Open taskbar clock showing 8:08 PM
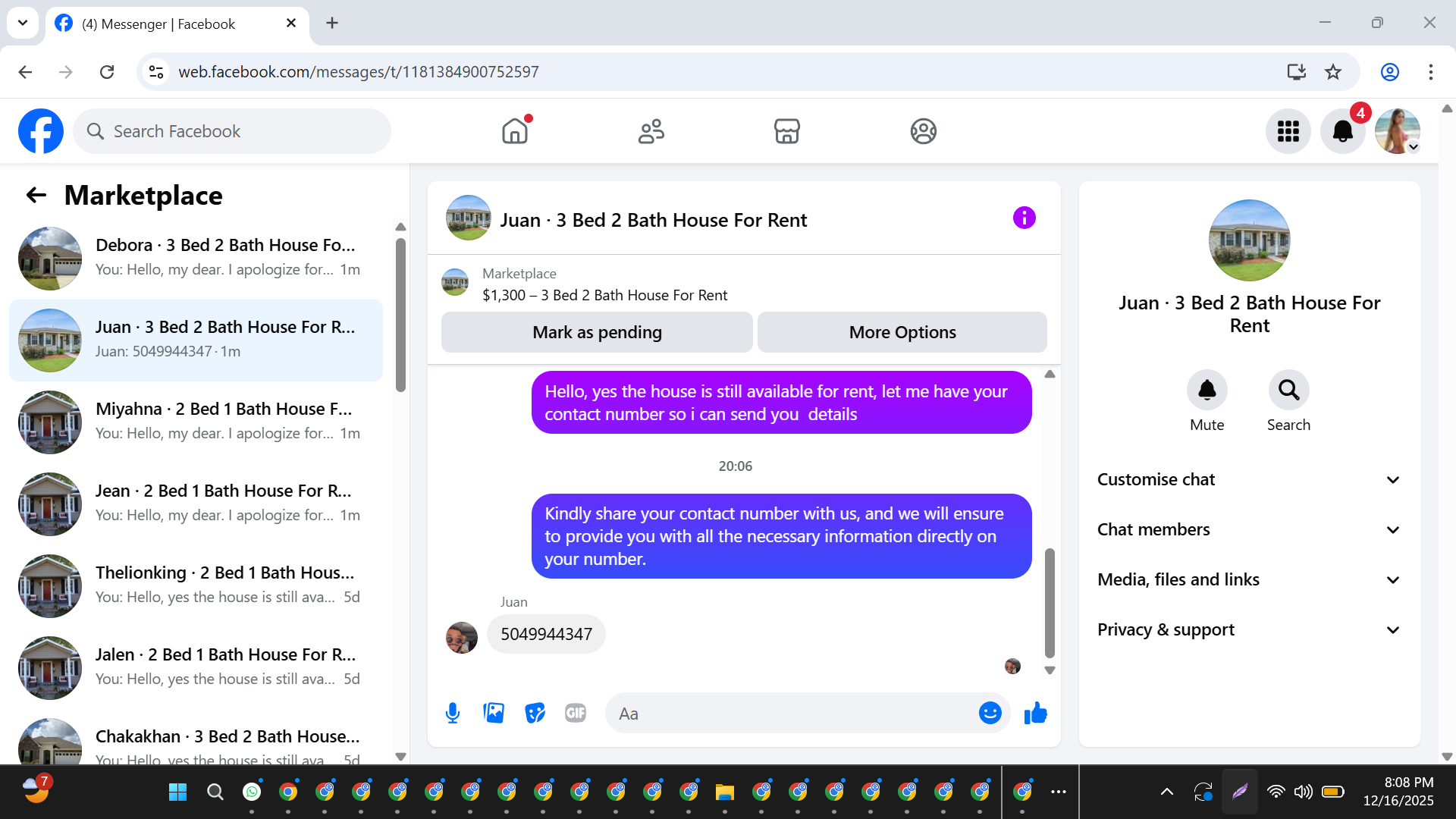The image size is (1456, 819). pyautogui.click(x=1398, y=792)
